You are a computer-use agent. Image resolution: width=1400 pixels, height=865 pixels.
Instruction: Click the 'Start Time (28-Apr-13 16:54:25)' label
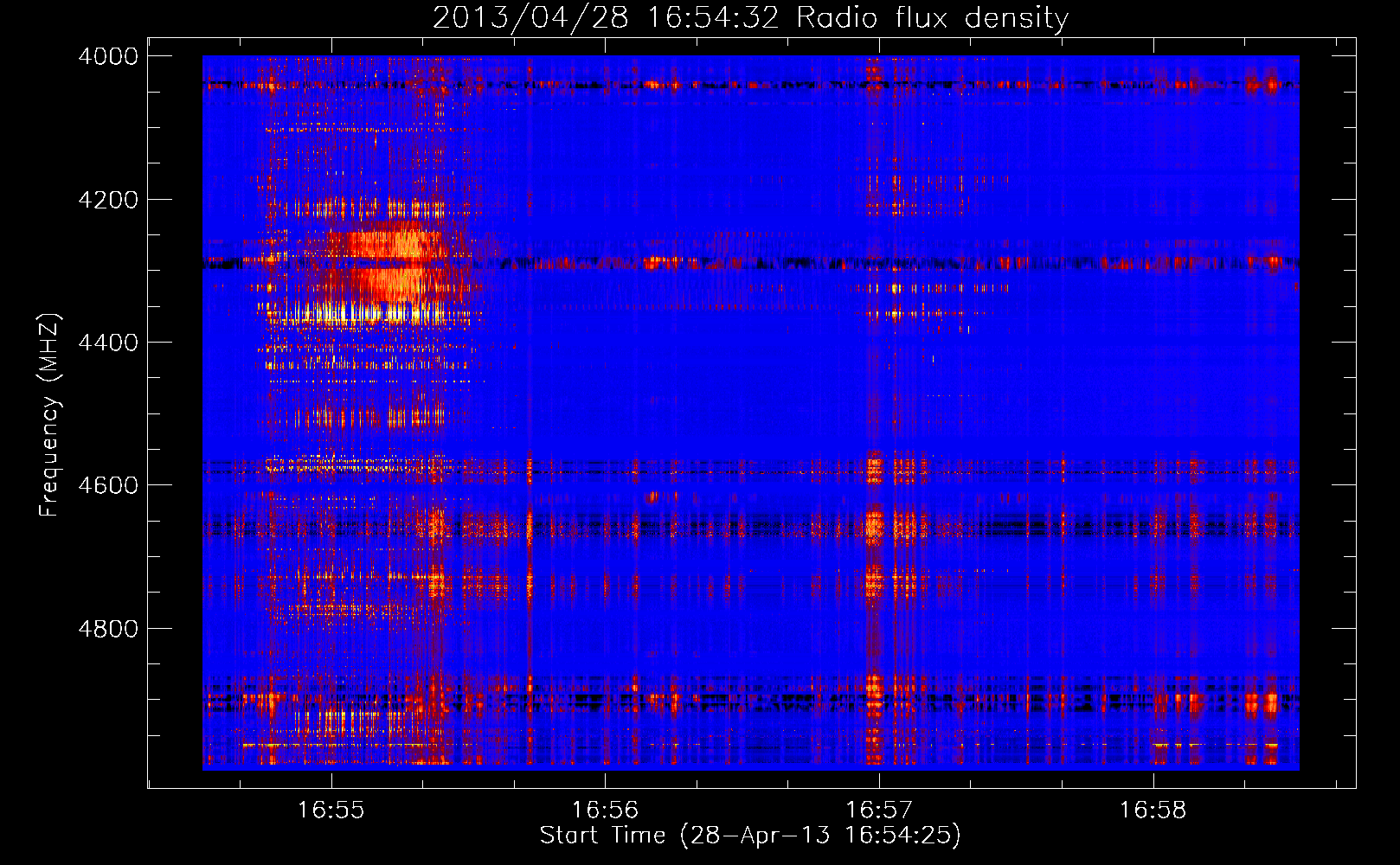tap(750, 836)
